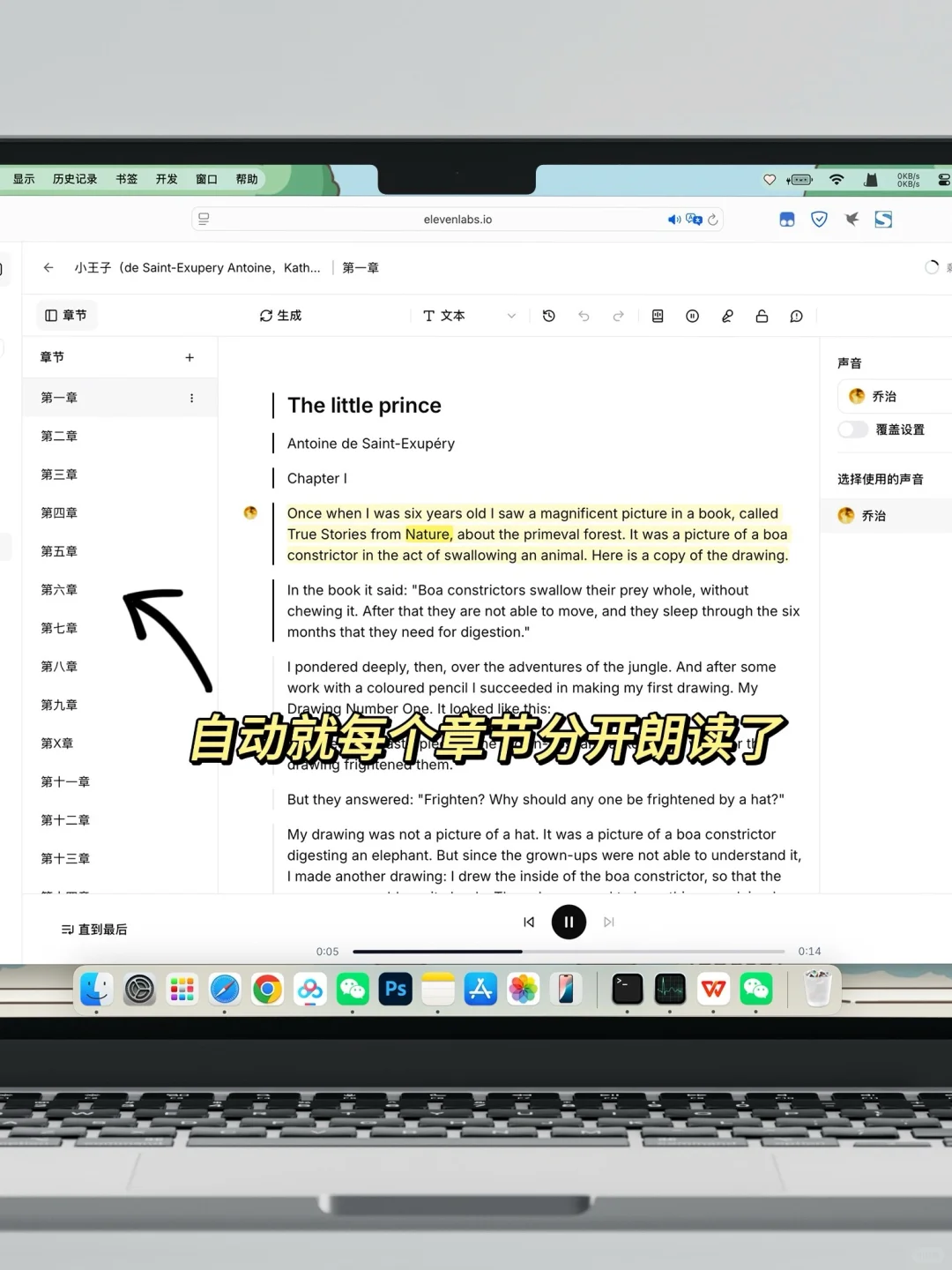
Task: Click the heading The little prince
Action: pyautogui.click(x=364, y=406)
